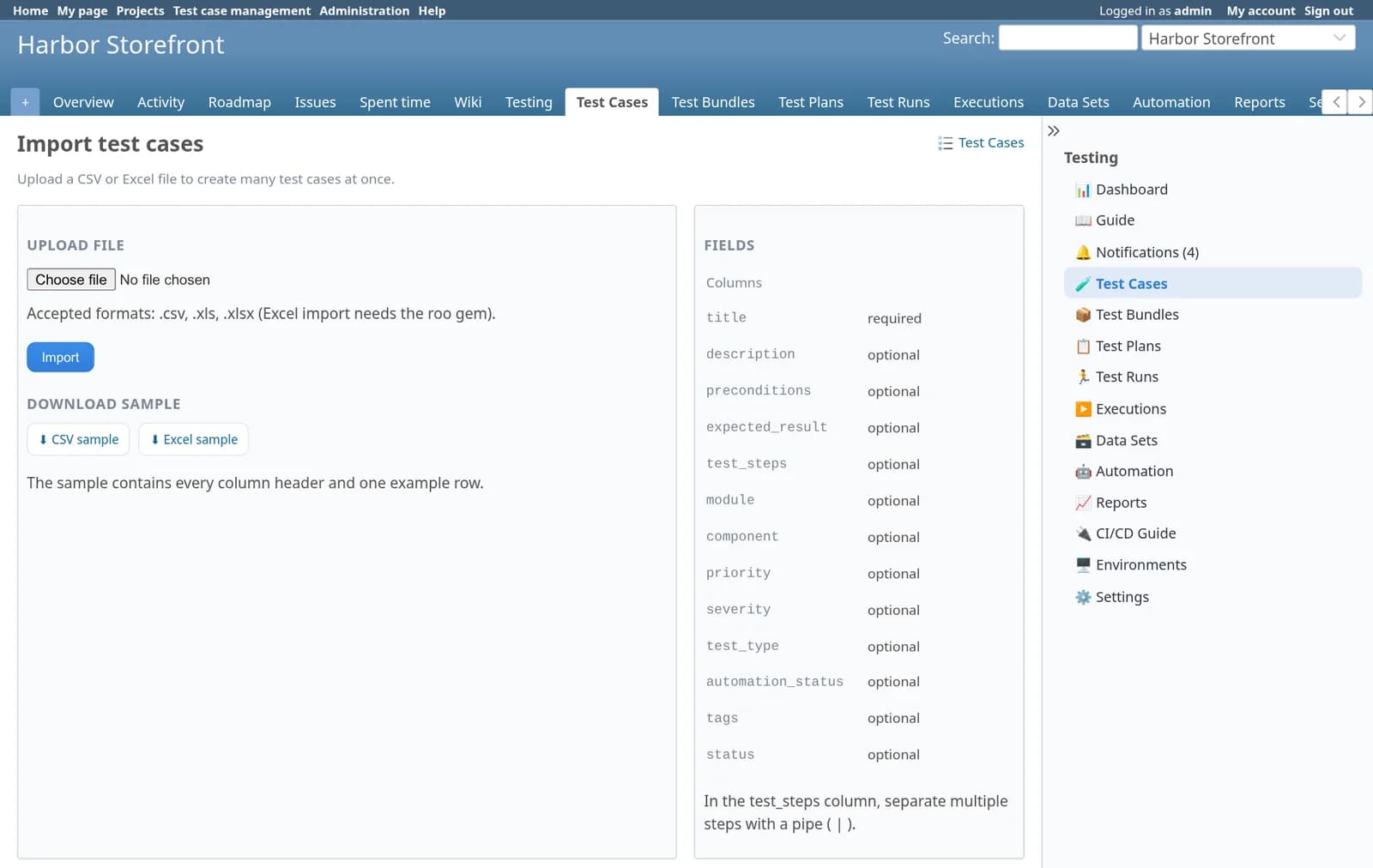Open the Spent time tab

point(395,102)
